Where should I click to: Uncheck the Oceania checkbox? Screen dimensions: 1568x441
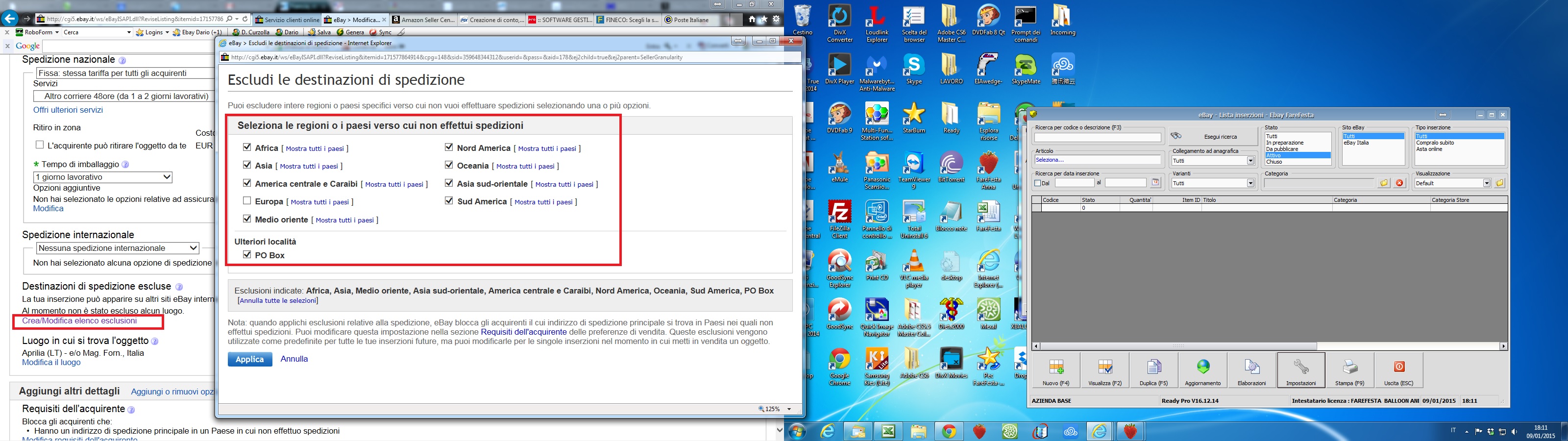click(x=449, y=165)
